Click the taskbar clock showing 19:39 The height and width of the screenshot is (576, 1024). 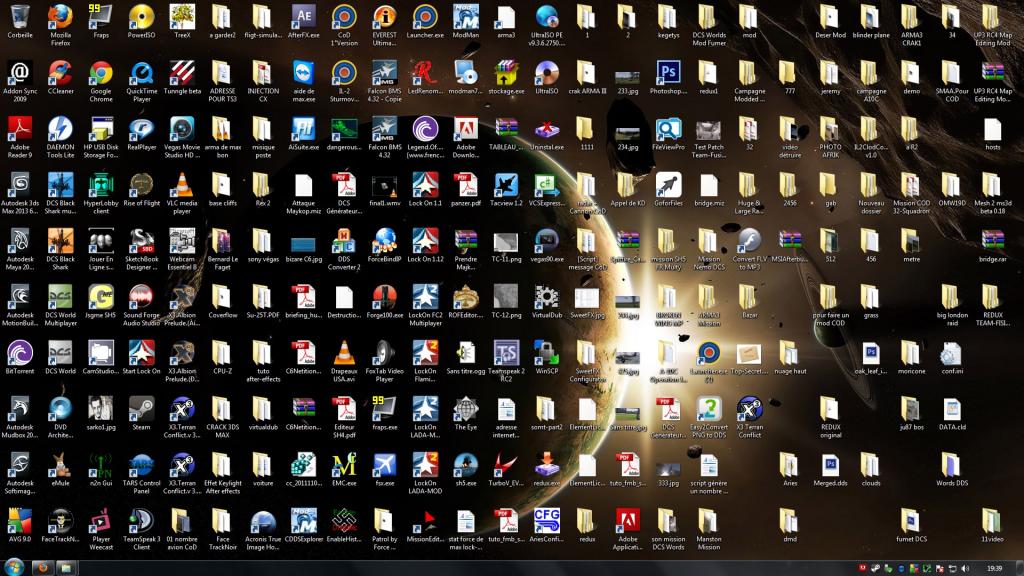(994, 567)
